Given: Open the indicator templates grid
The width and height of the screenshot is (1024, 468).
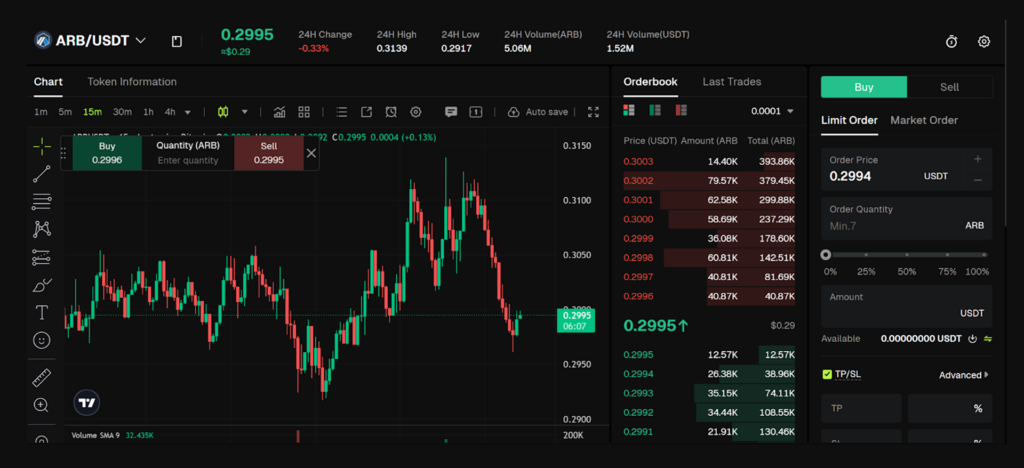Looking at the screenshot, I should tap(304, 112).
